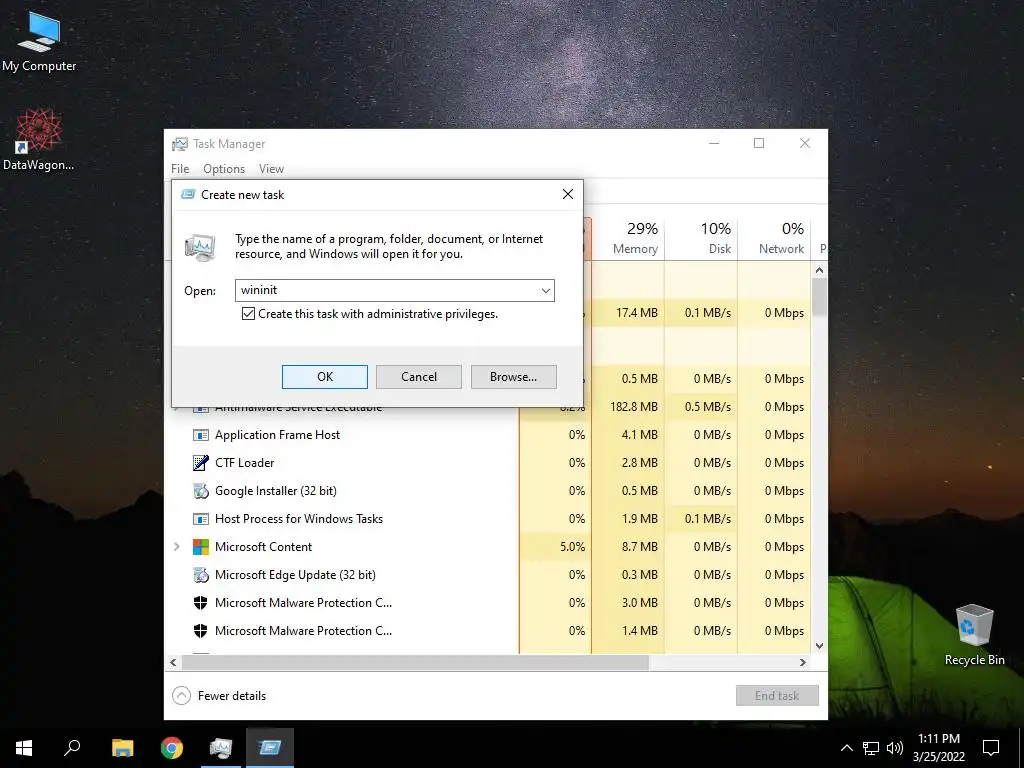1024x768 pixels.
Task: Click Google Installer process icon
Action: (x=200, y=491)
